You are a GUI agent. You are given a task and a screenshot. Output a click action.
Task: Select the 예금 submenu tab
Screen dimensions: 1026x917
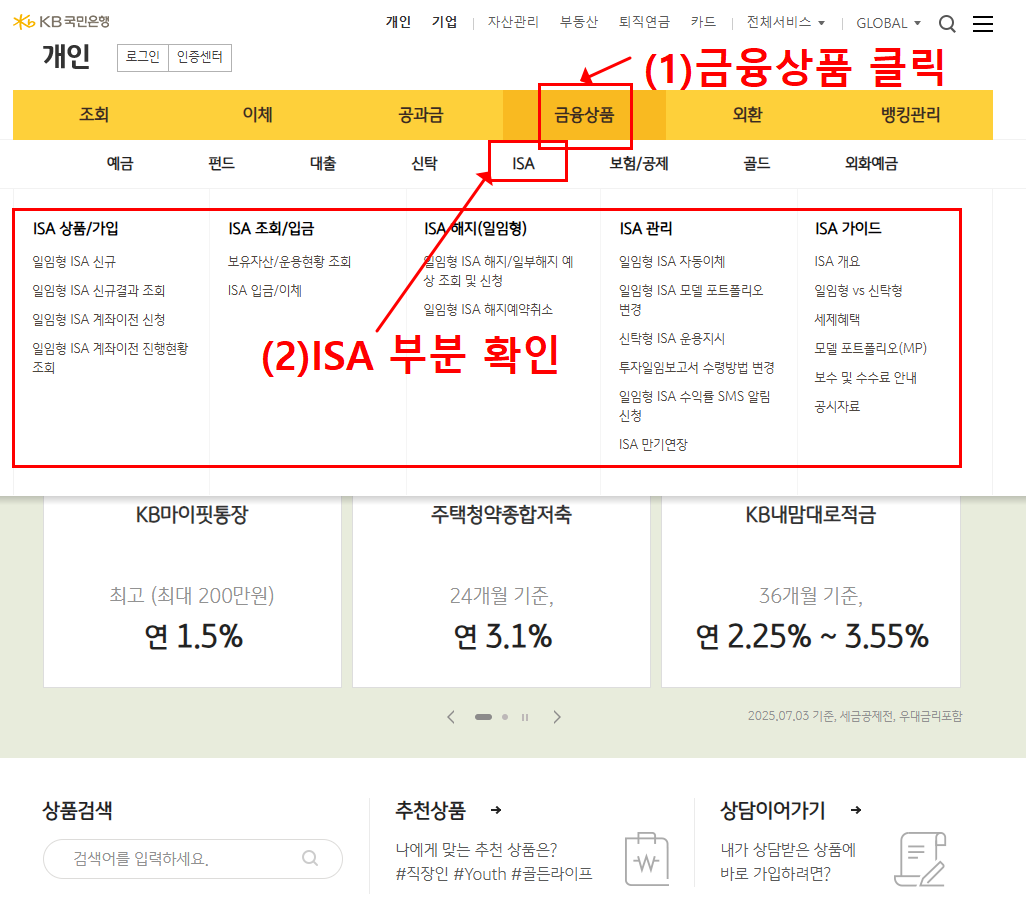tap(120, 163)
